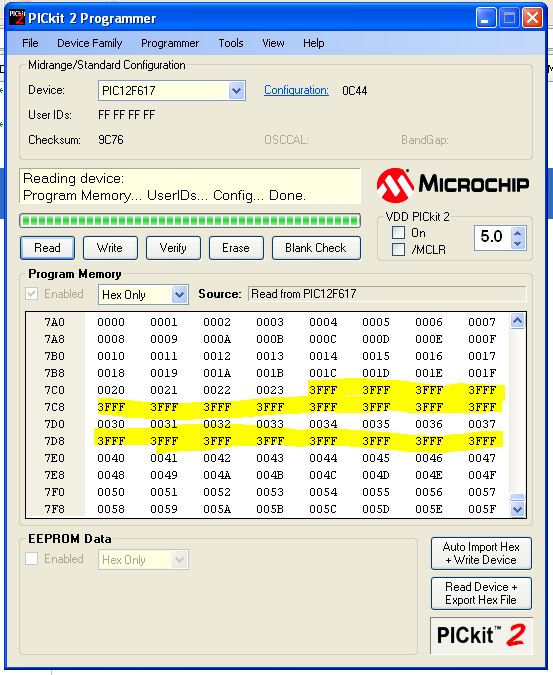Click the User IDs value FF FF FF FF
The width and height of the screenshot is (553, 675).
coord(127,115)
